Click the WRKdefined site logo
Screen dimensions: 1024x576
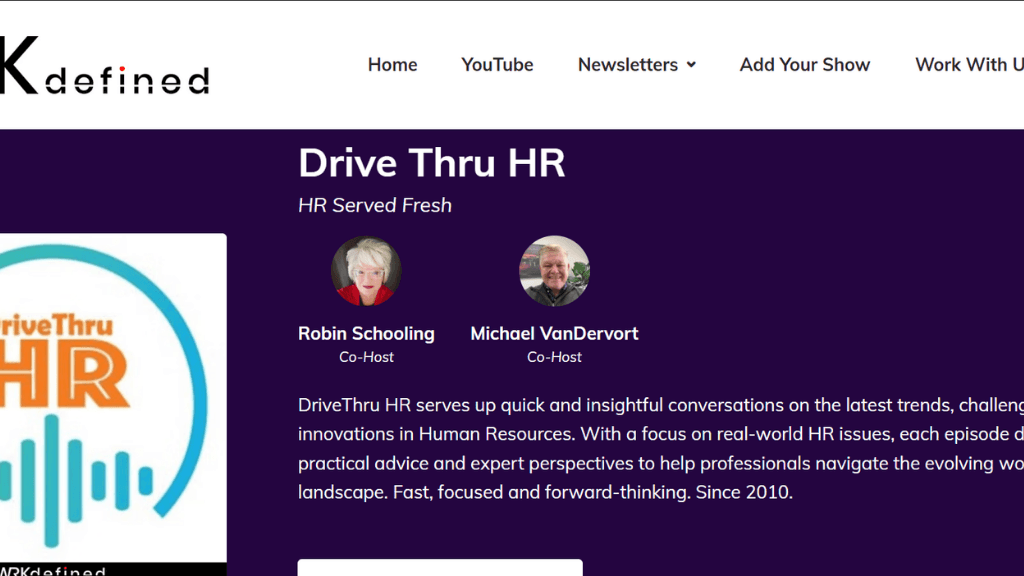coord(104,65)
